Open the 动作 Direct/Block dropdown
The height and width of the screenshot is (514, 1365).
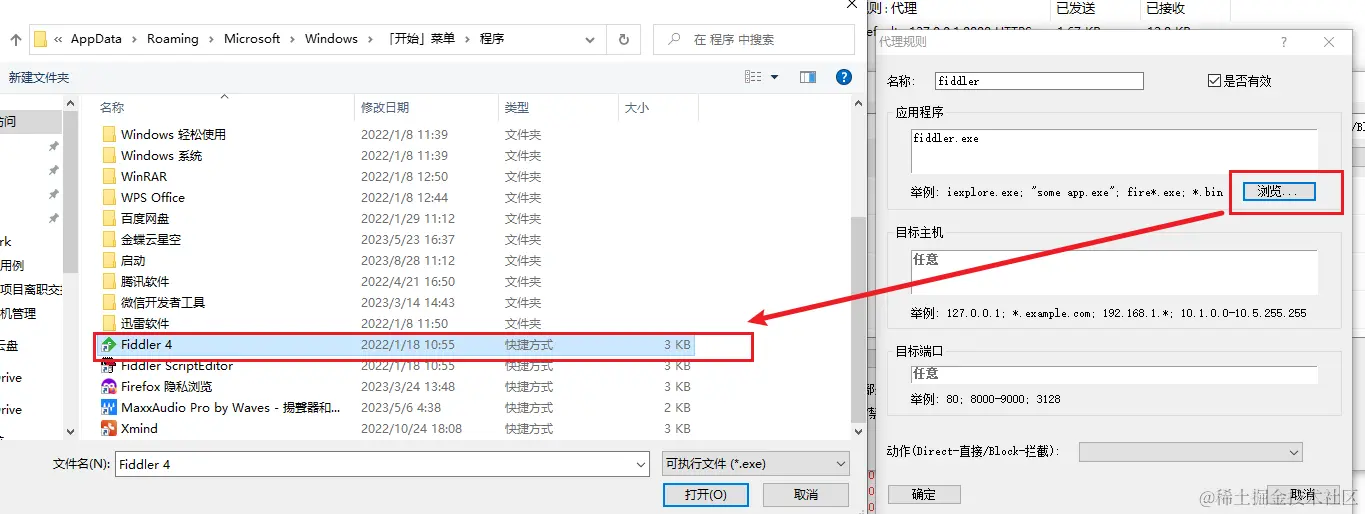tap(1190, 452)
